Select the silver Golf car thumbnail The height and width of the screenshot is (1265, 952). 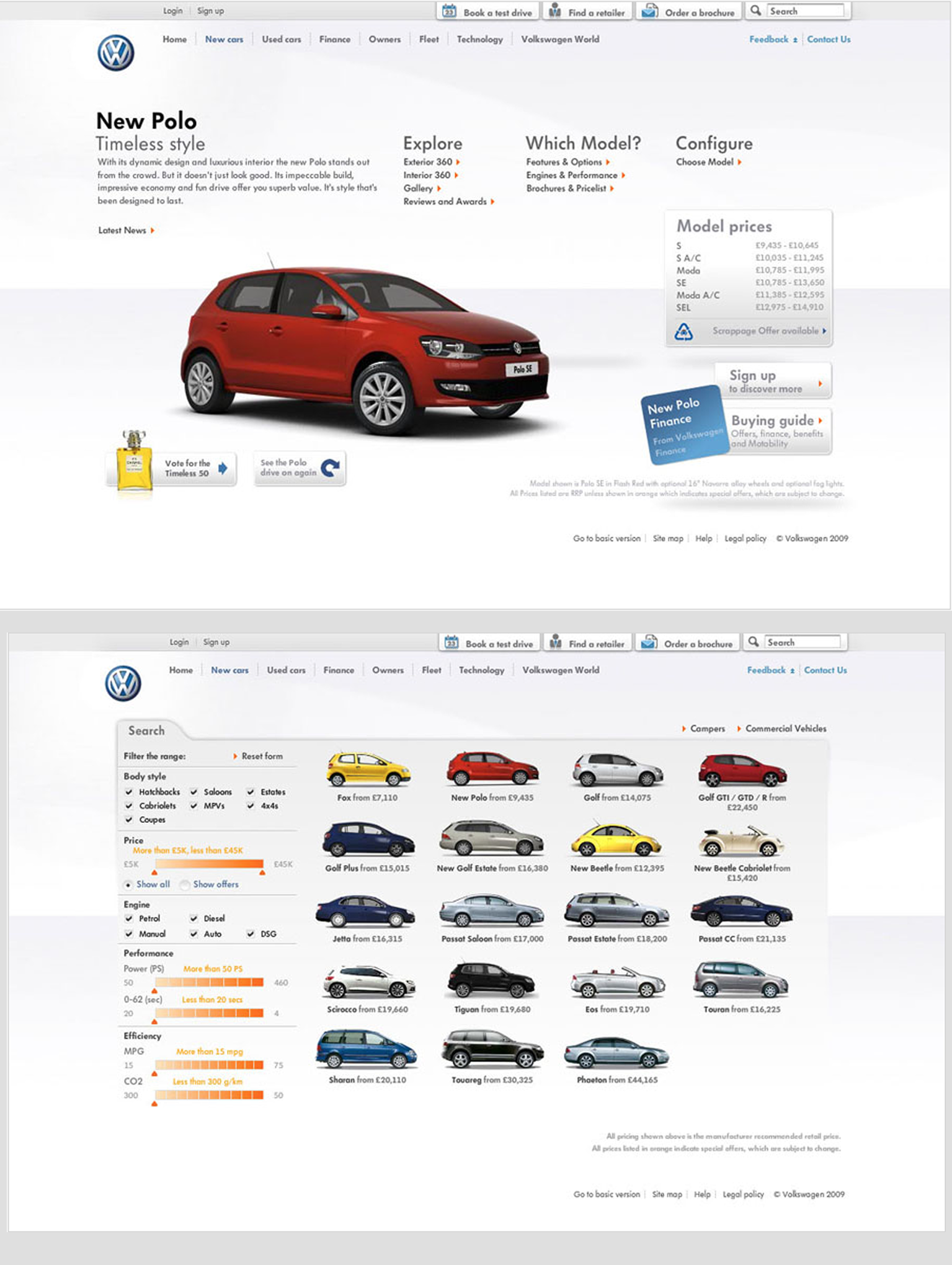pyautogui.click(x=617, y=769)
